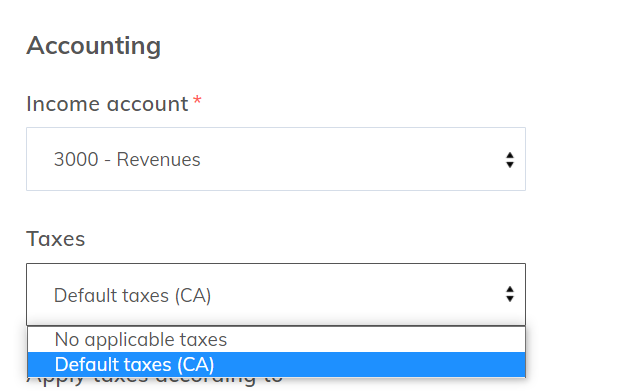
Task: Select highlighted "Default taxes (CA)" list option
Action: (276, 364)
